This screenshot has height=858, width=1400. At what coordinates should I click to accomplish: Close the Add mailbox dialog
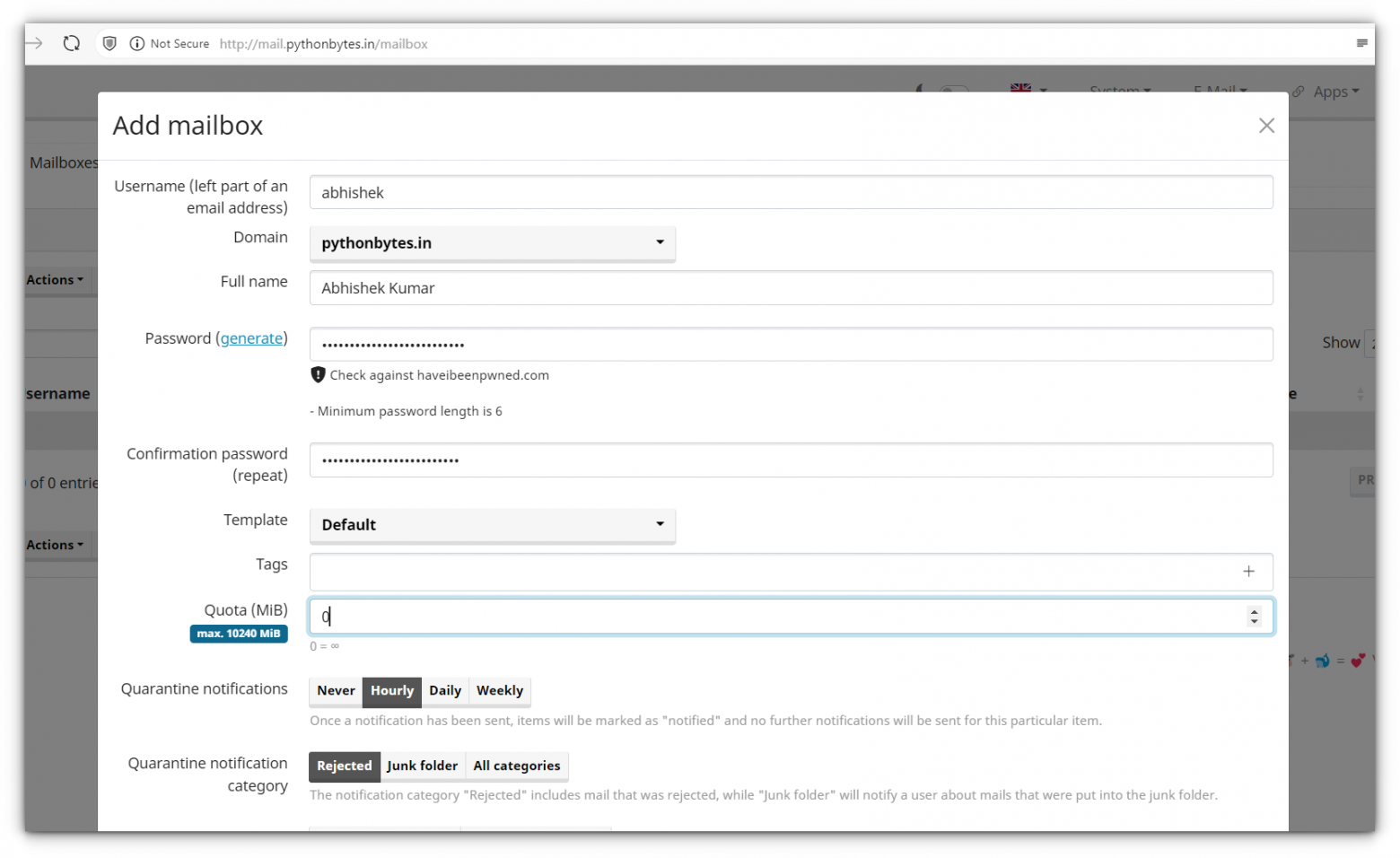click(x=1266, y=126)
